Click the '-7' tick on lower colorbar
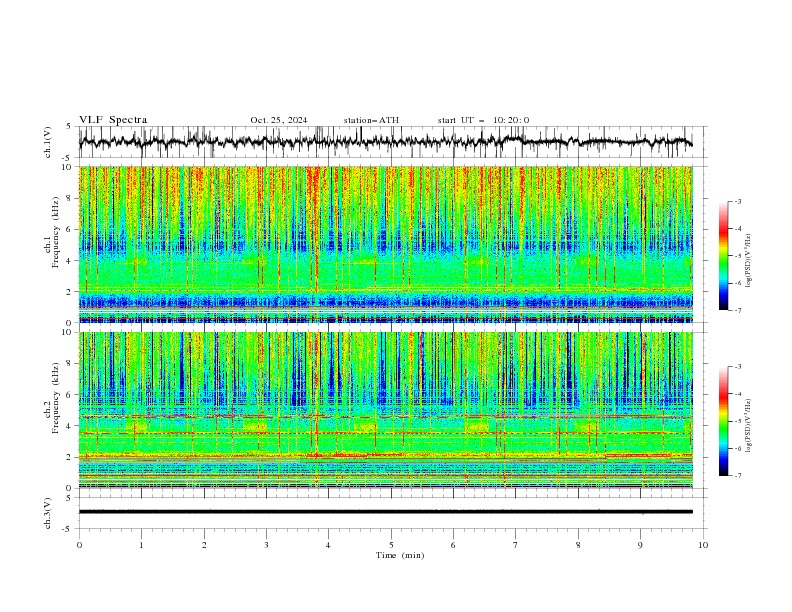 [737, 475]
